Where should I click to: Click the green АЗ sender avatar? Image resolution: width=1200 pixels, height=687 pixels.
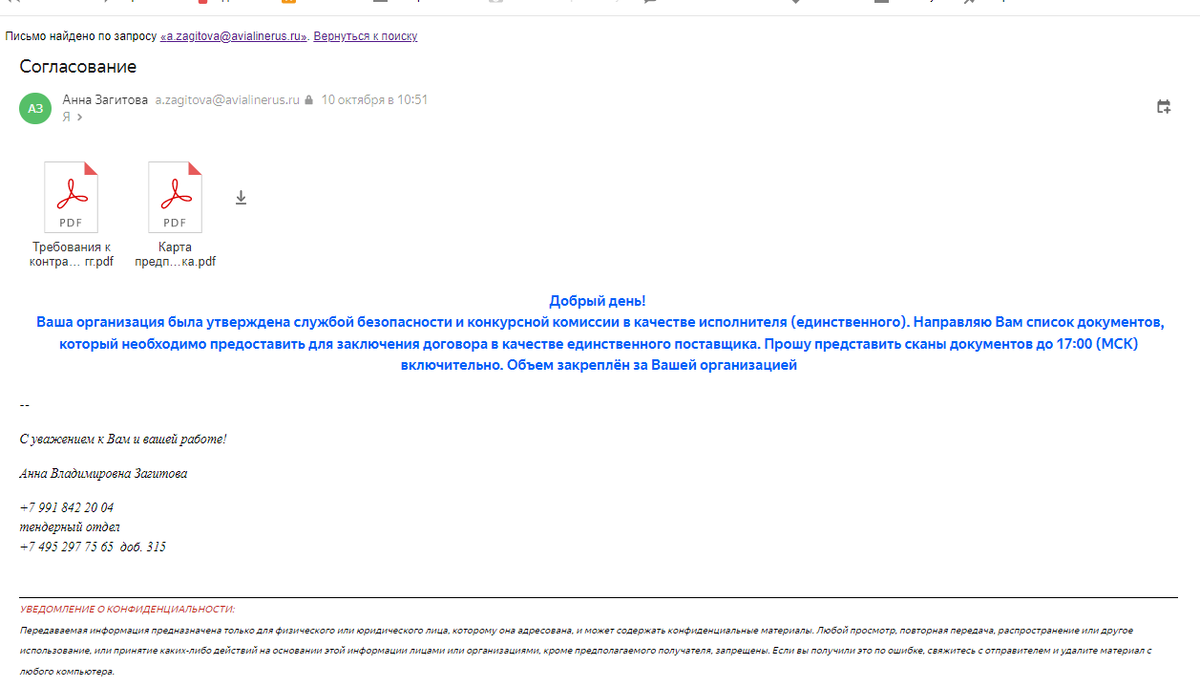tap(36, 108)
